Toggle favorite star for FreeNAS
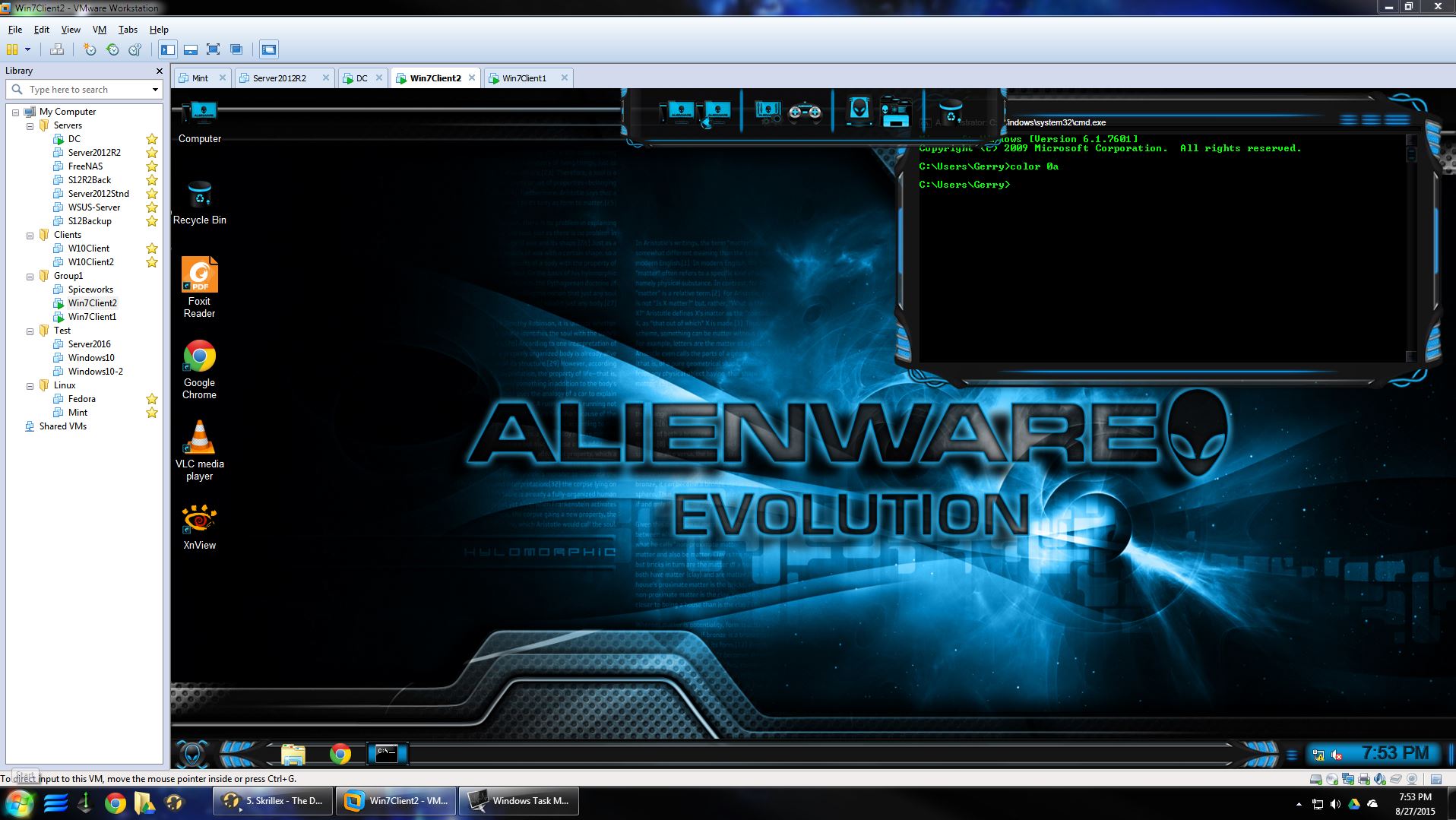This screenshot has height=820, width=1456. (x=152, y=166)
